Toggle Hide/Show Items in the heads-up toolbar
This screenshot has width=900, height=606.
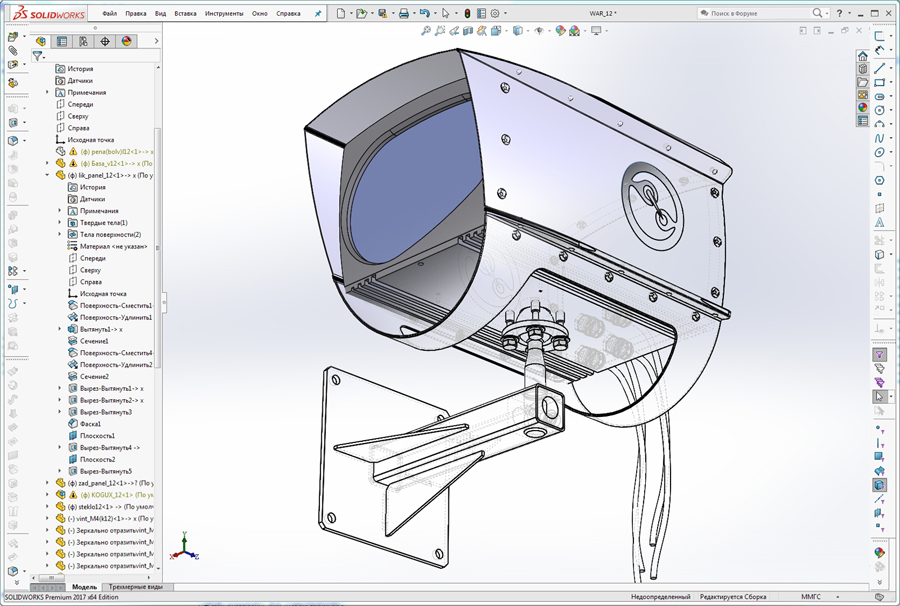point(540,30)
